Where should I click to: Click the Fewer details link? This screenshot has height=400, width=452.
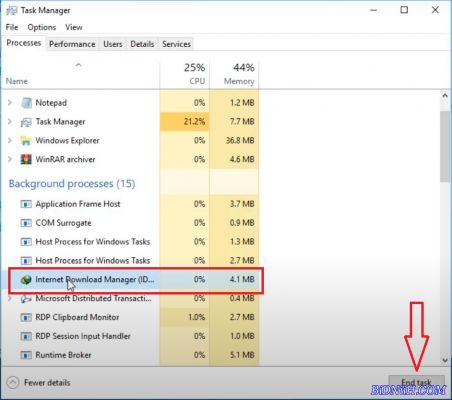tap(47, 383)
